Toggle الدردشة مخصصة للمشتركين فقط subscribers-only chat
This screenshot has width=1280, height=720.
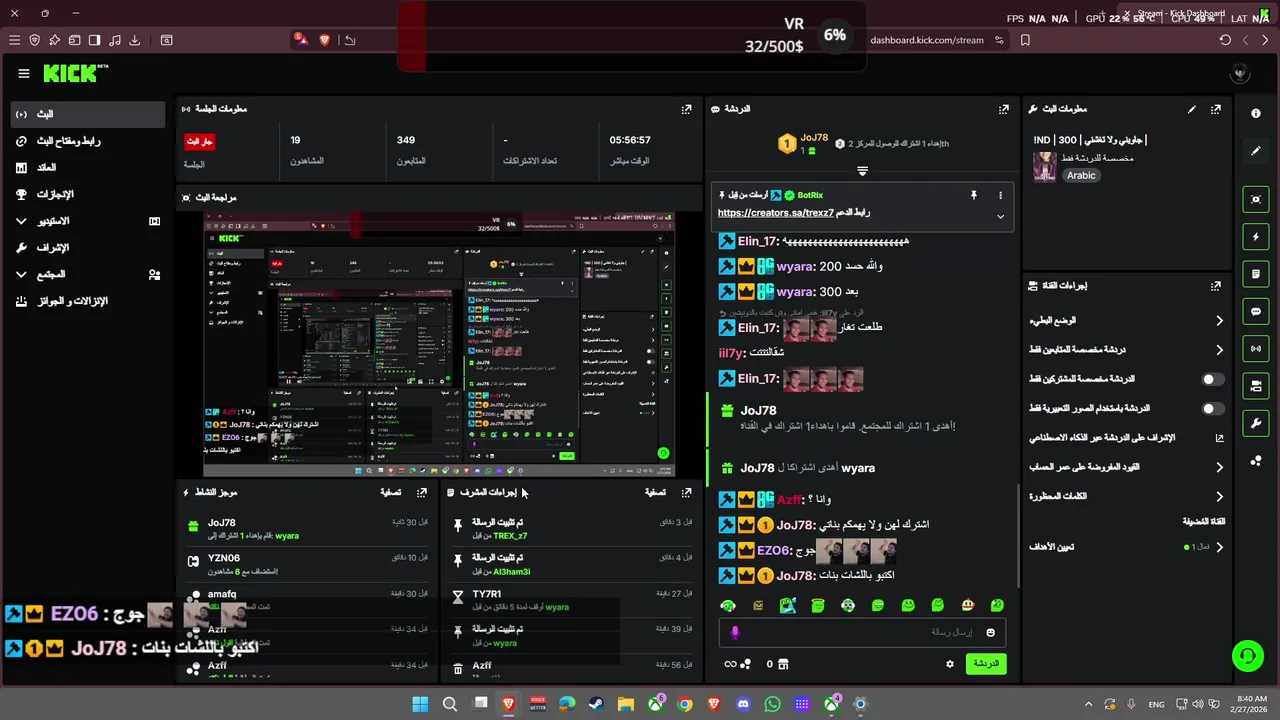pos(1212,379)
